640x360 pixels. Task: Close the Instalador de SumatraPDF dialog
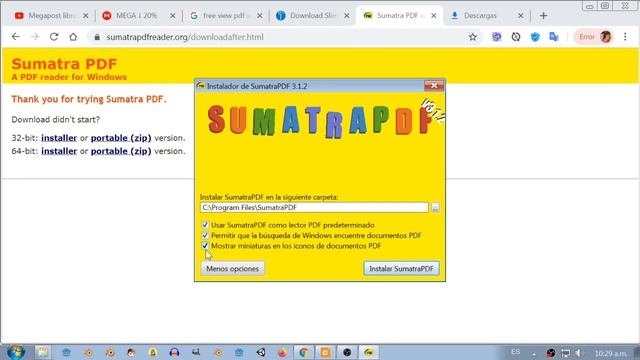pyautogui.click(x=434, y=86)
